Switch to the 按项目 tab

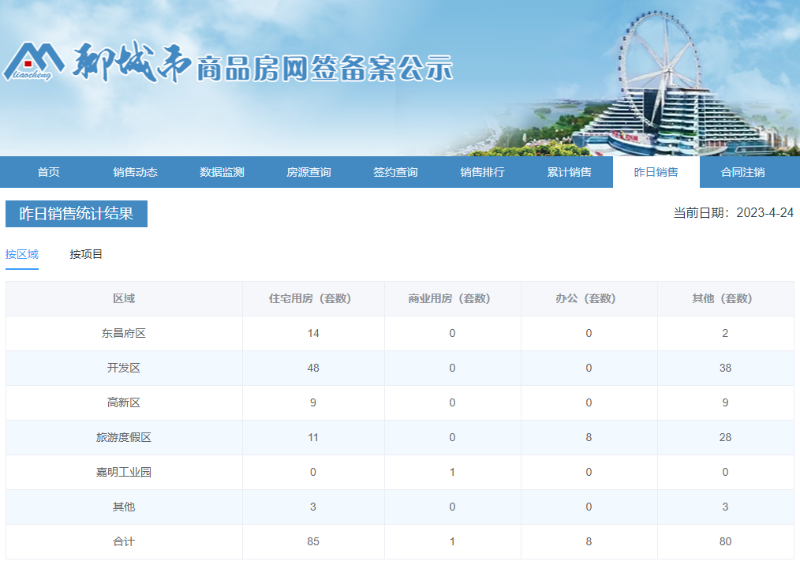(x=86, y=254)
